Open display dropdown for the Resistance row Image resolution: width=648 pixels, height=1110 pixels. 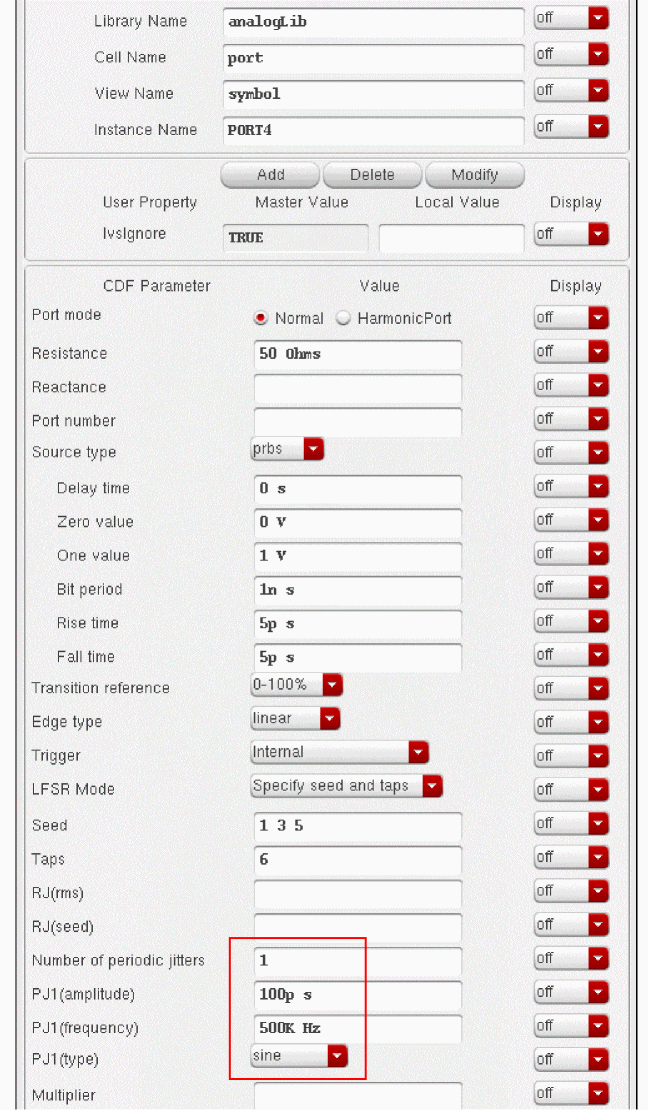click(571, 352)
